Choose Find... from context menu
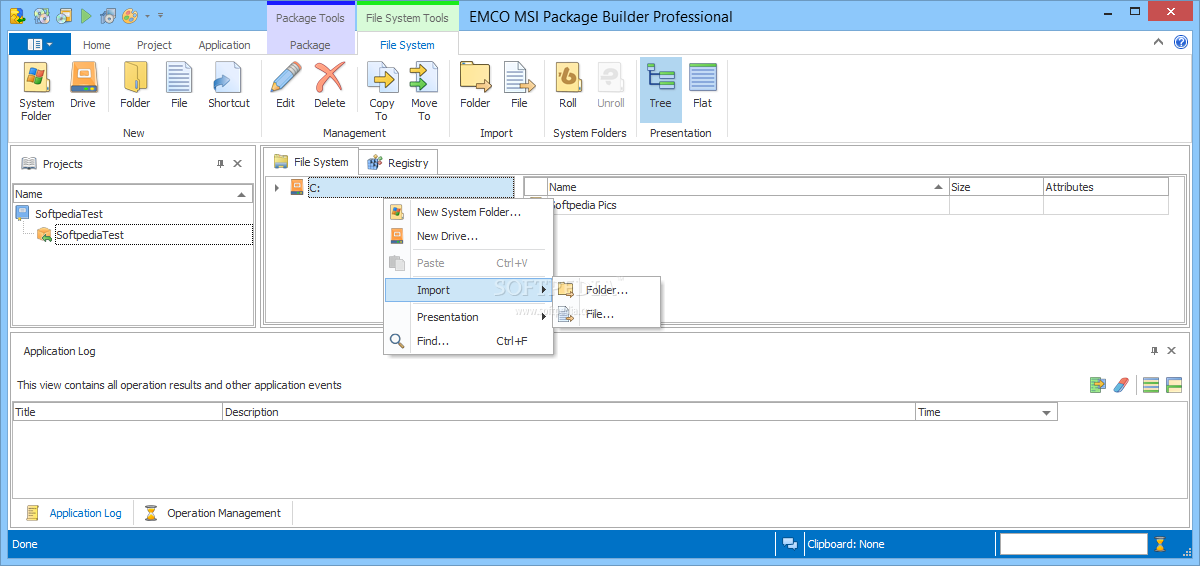Screen dimensions: 1200x566 468,341
